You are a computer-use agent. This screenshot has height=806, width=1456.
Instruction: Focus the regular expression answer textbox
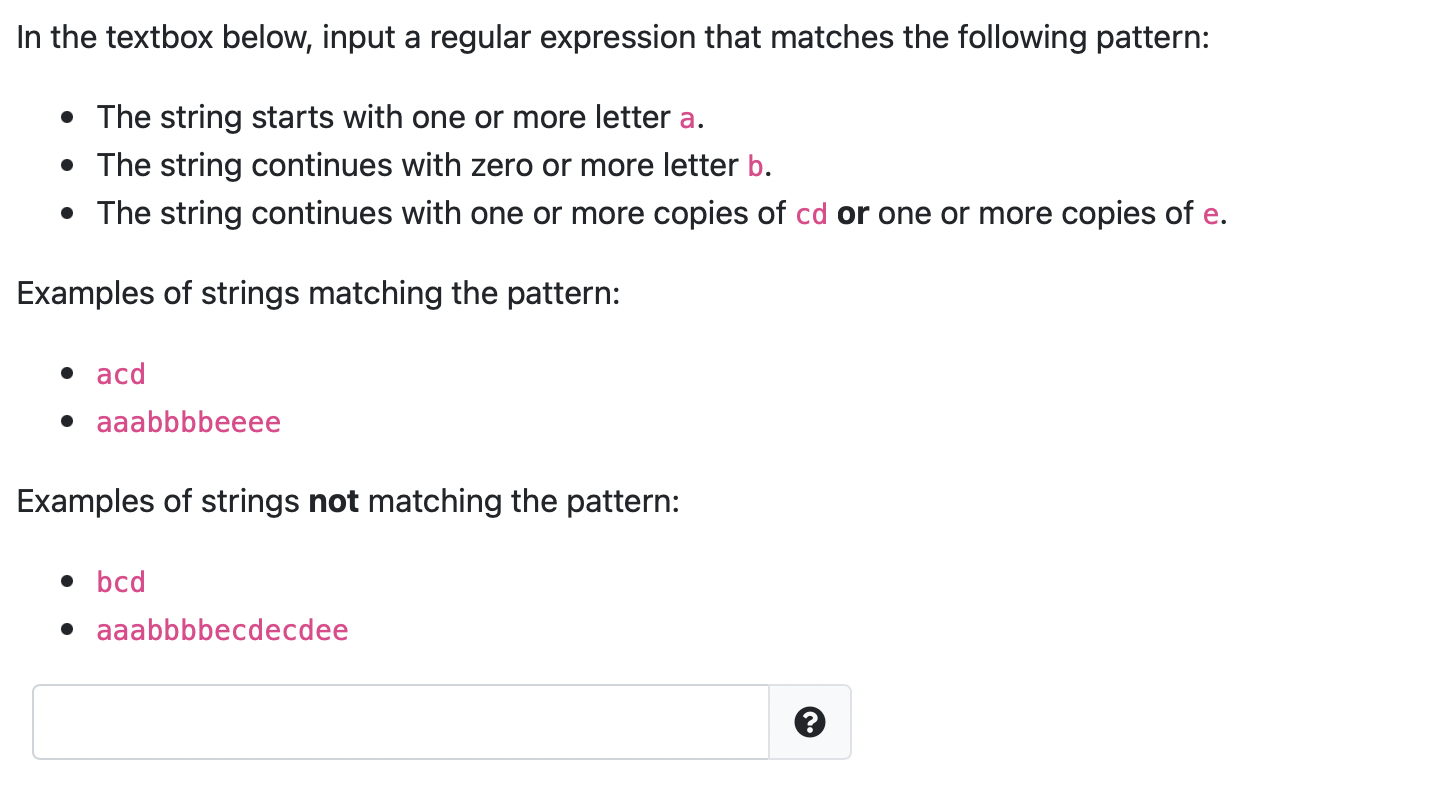[401, 722]
